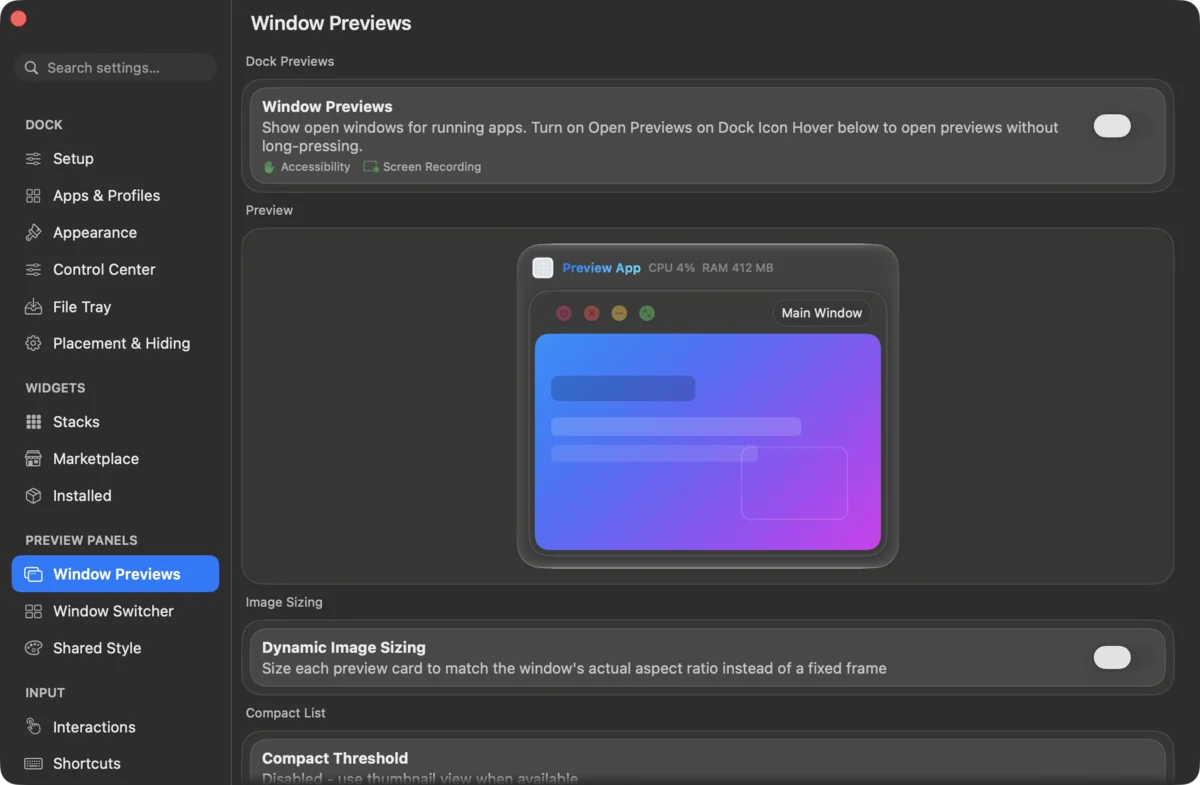1200x785 pixels.
Task: Close the settings window
Action: [x=18, y=18]
